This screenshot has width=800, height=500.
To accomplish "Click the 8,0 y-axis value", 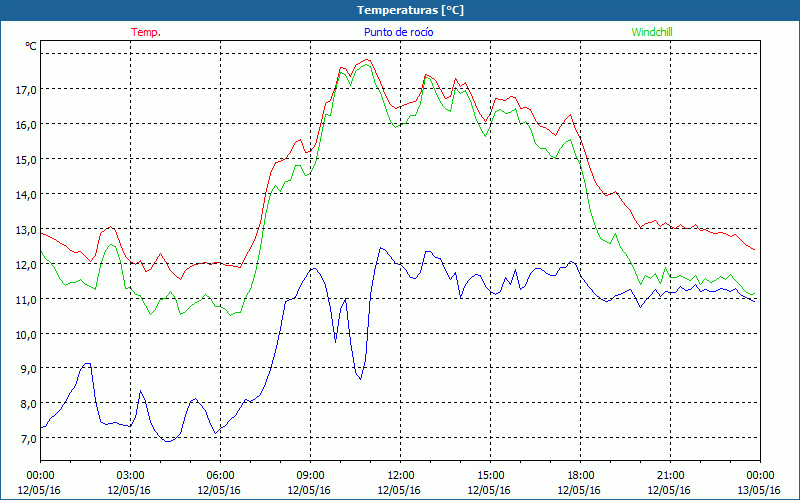I will click(29, 404).
